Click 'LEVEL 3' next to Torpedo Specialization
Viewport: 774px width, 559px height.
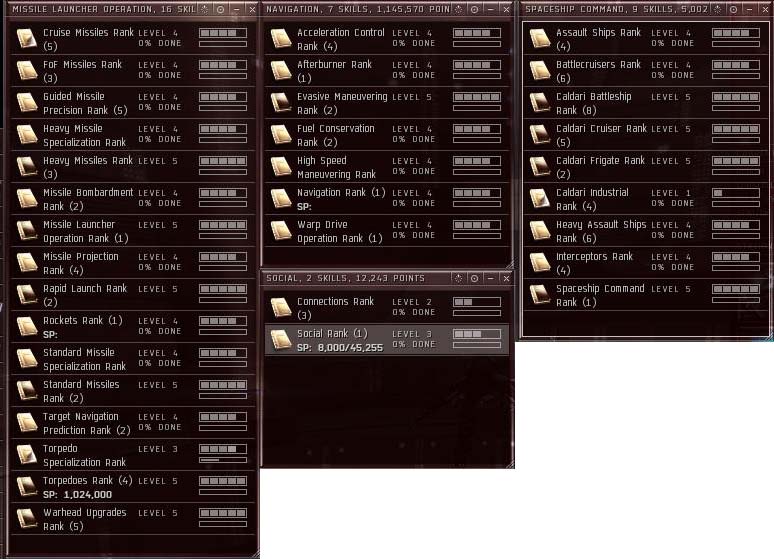point(157,449)
